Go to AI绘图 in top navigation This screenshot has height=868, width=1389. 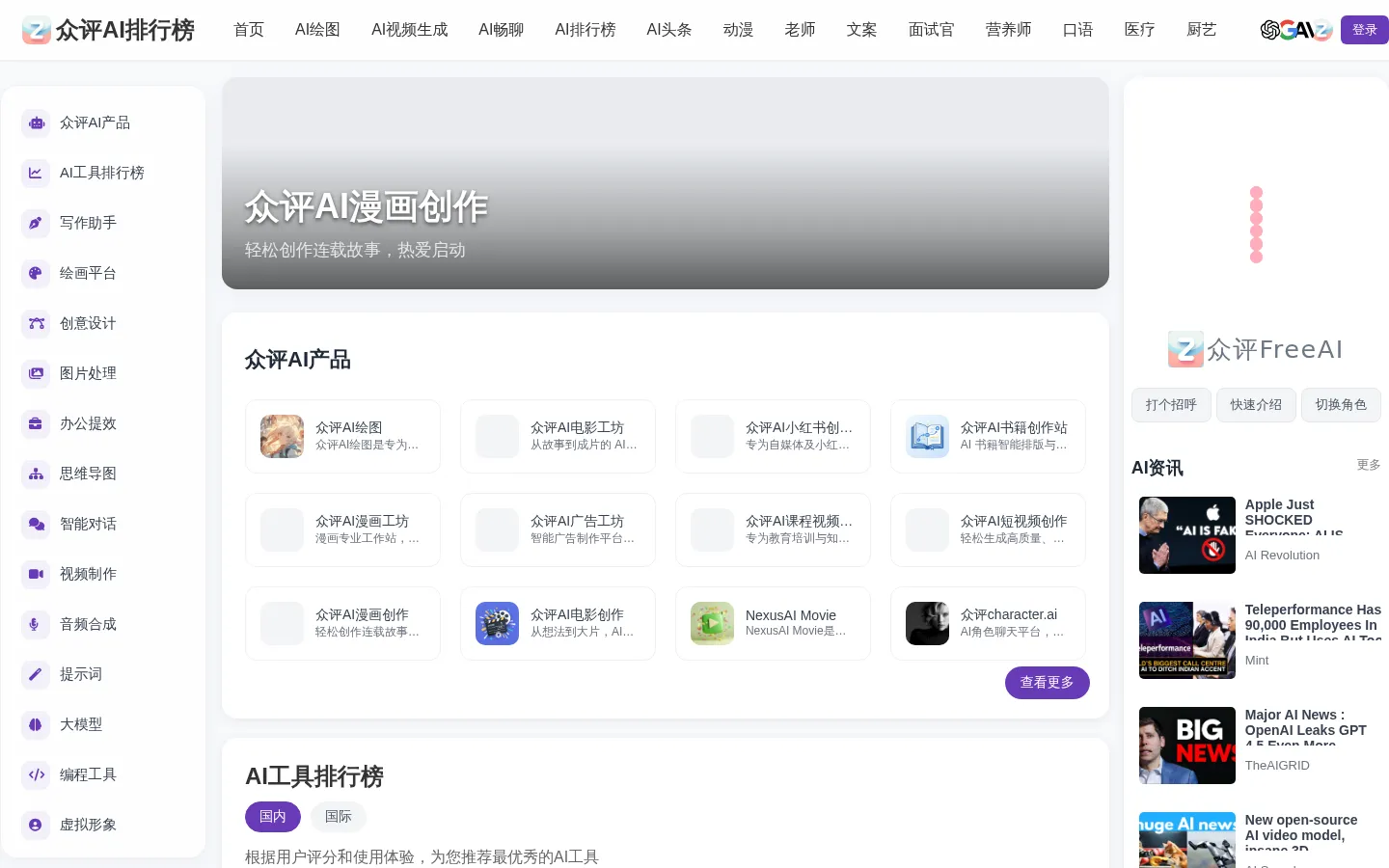coord(317,30)
